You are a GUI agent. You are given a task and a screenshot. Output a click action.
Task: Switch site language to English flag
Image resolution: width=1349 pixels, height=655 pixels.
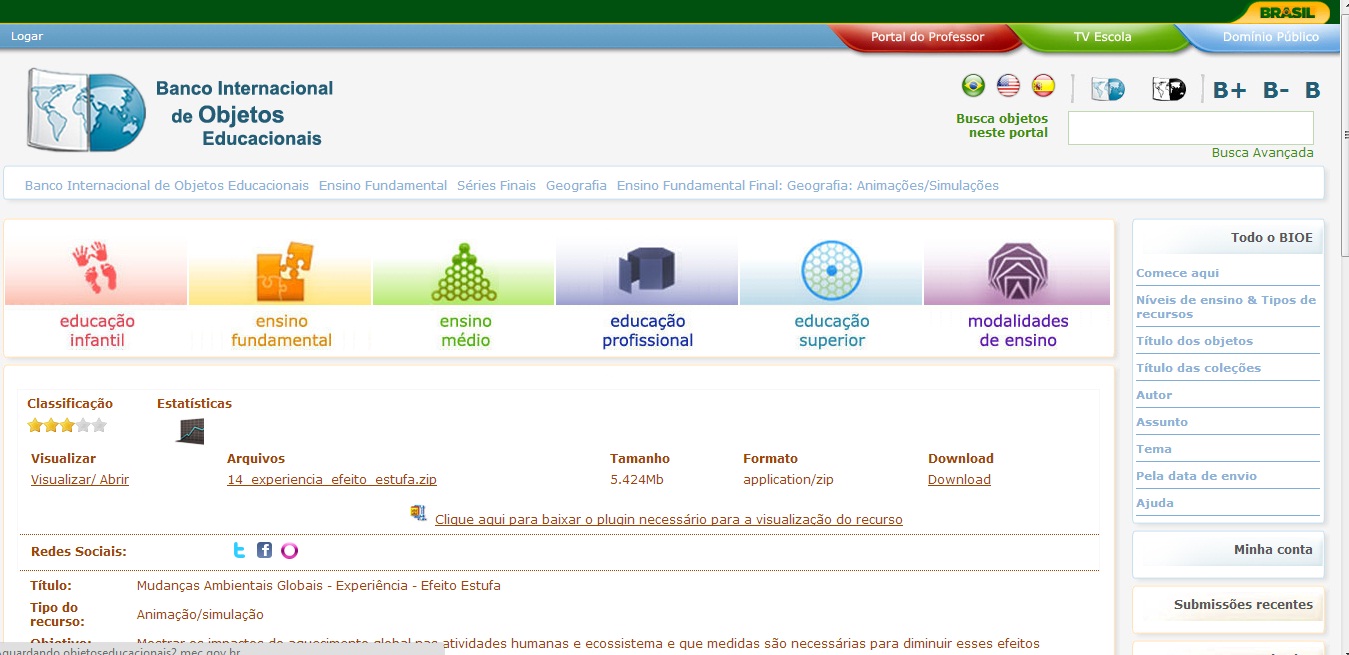coord(1007,85)
